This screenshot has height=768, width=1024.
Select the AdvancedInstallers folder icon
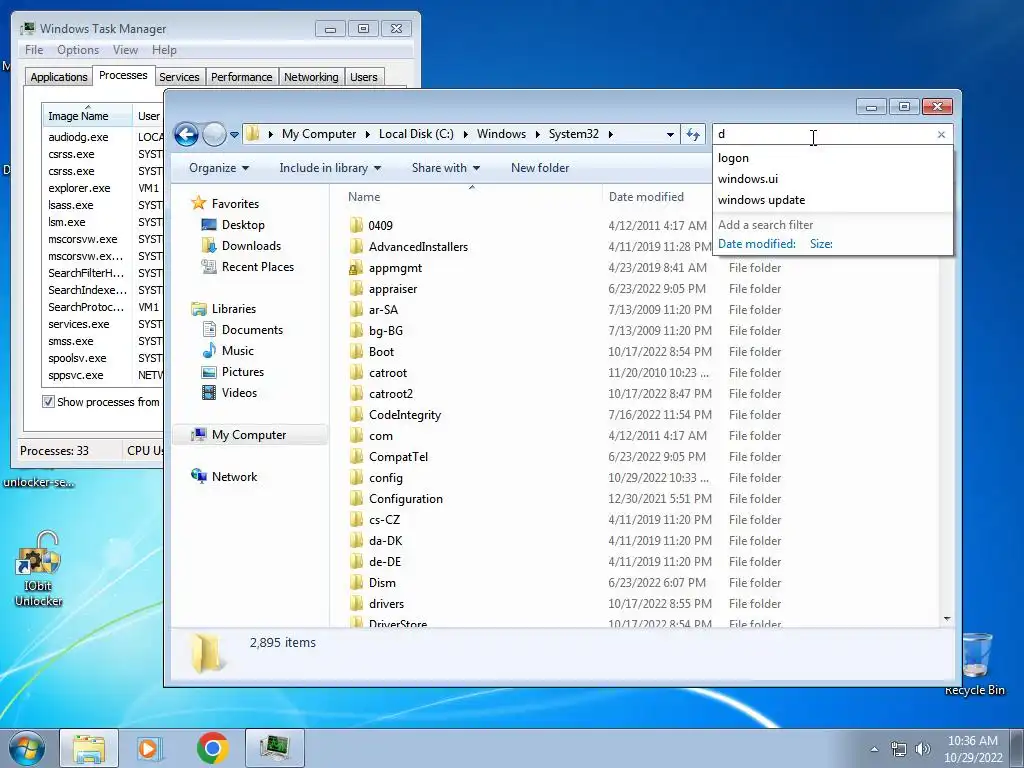click(x=356, y=246)
